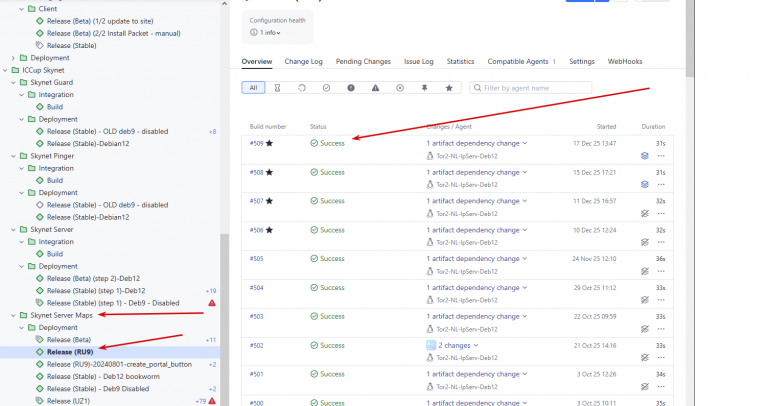Open the Compatible Agents tab

tap(522, 62)
